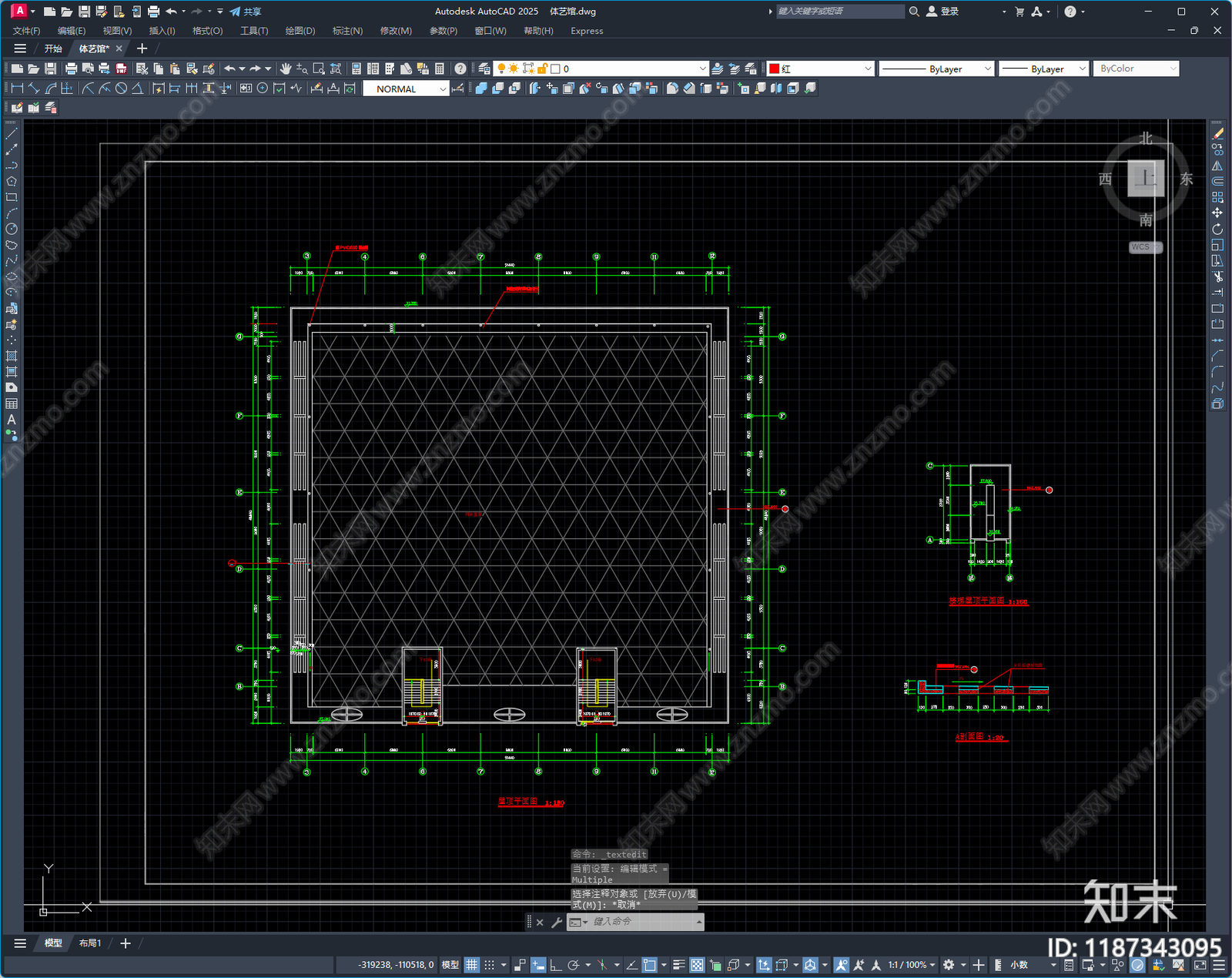Click the WCS label under ViewCube

[1145, 247]
